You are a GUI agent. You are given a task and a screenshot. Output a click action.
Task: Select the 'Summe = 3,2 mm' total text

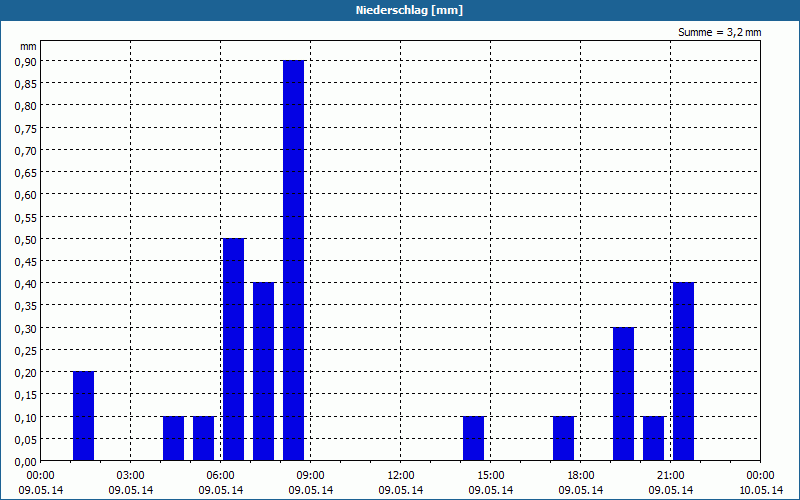(x=719, y=32)
